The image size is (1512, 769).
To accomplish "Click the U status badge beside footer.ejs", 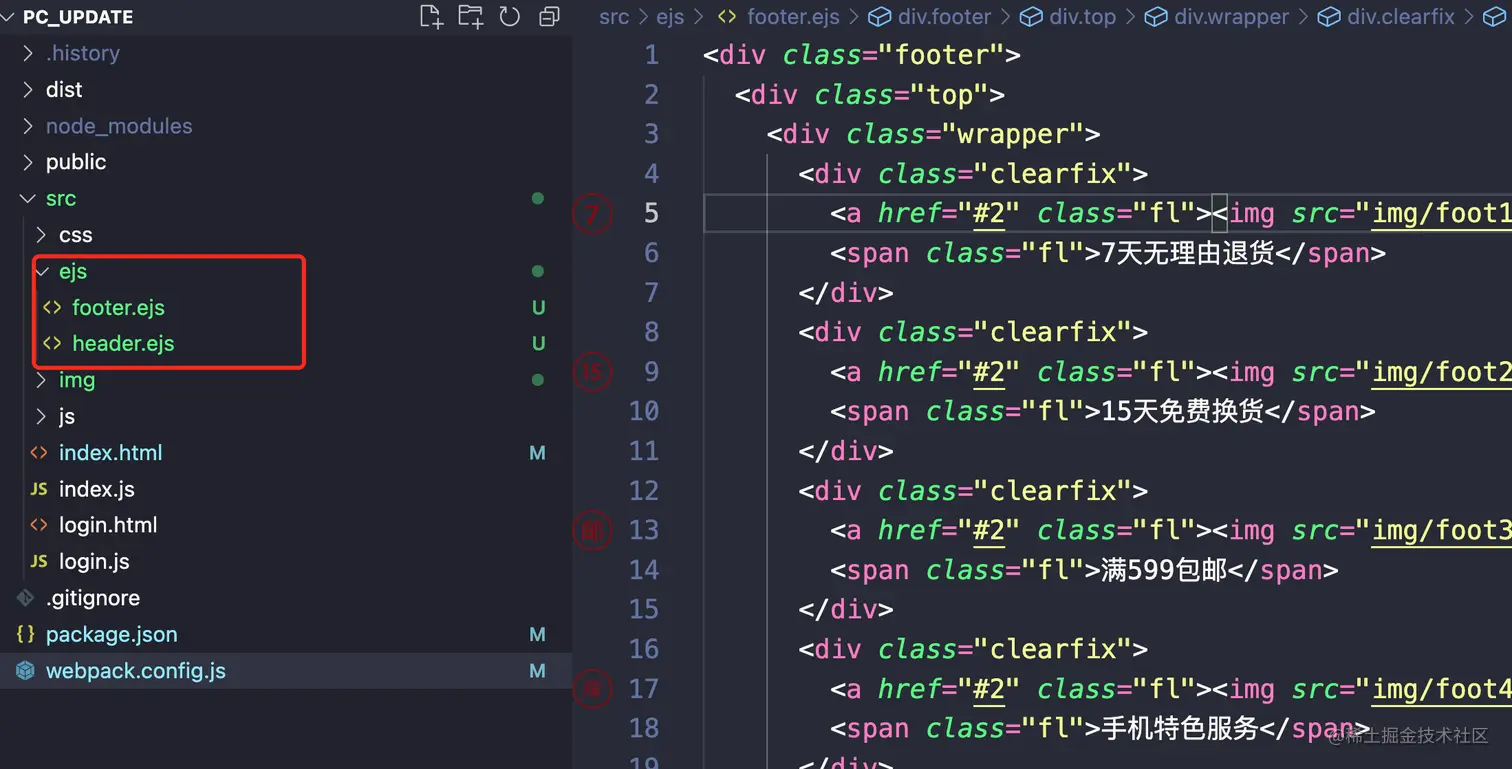I will click(x=539, y=307).
